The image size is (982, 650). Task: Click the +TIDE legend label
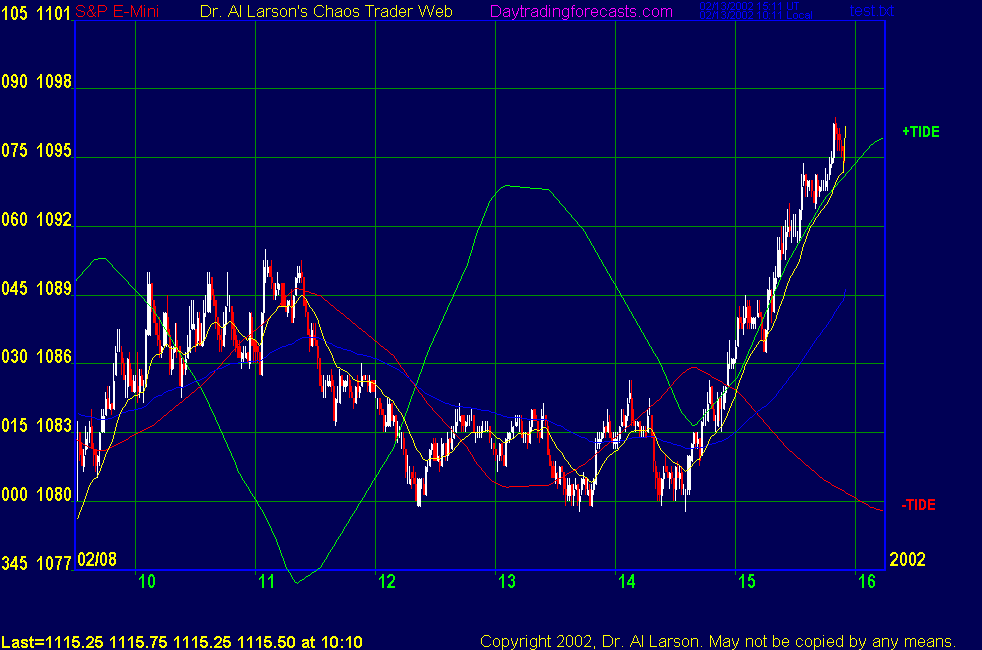(920, 132)
